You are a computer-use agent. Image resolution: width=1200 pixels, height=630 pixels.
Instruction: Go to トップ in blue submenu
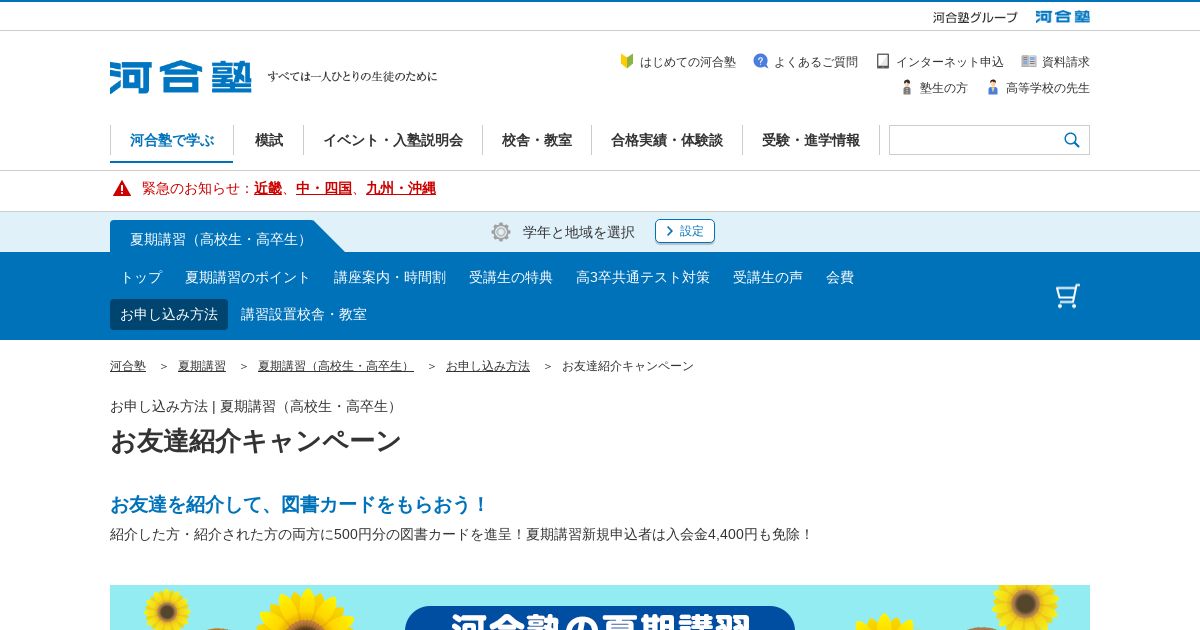tap(141, 277)
